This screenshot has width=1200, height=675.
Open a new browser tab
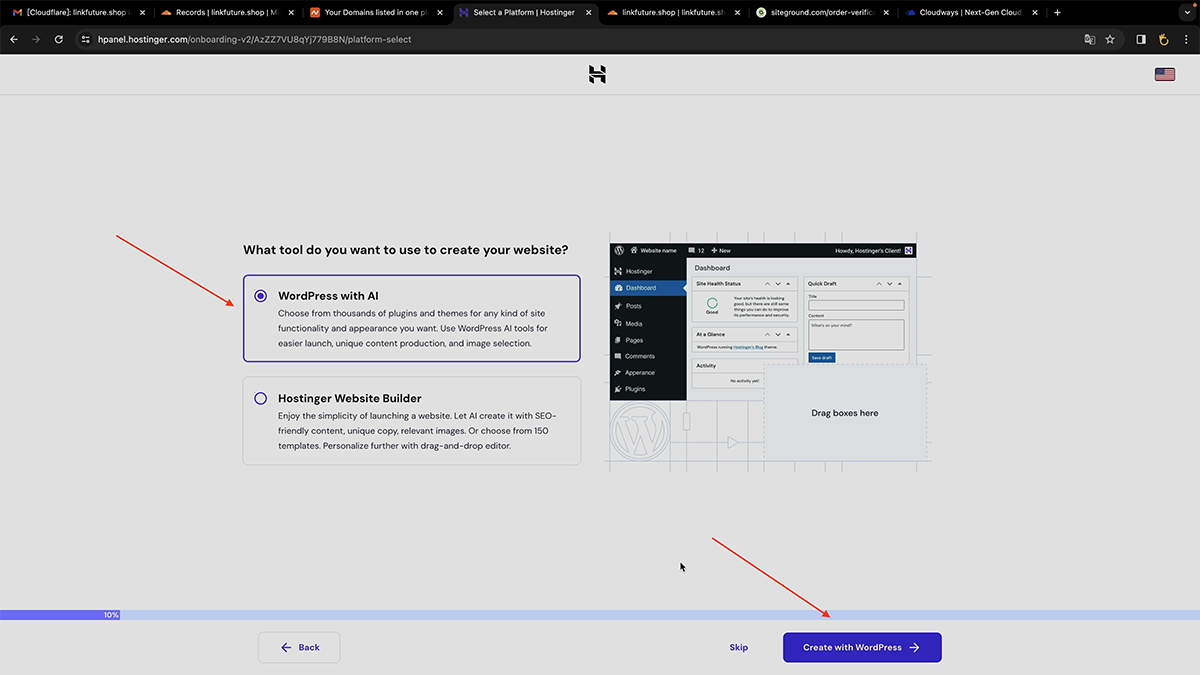click(1058, 12)
